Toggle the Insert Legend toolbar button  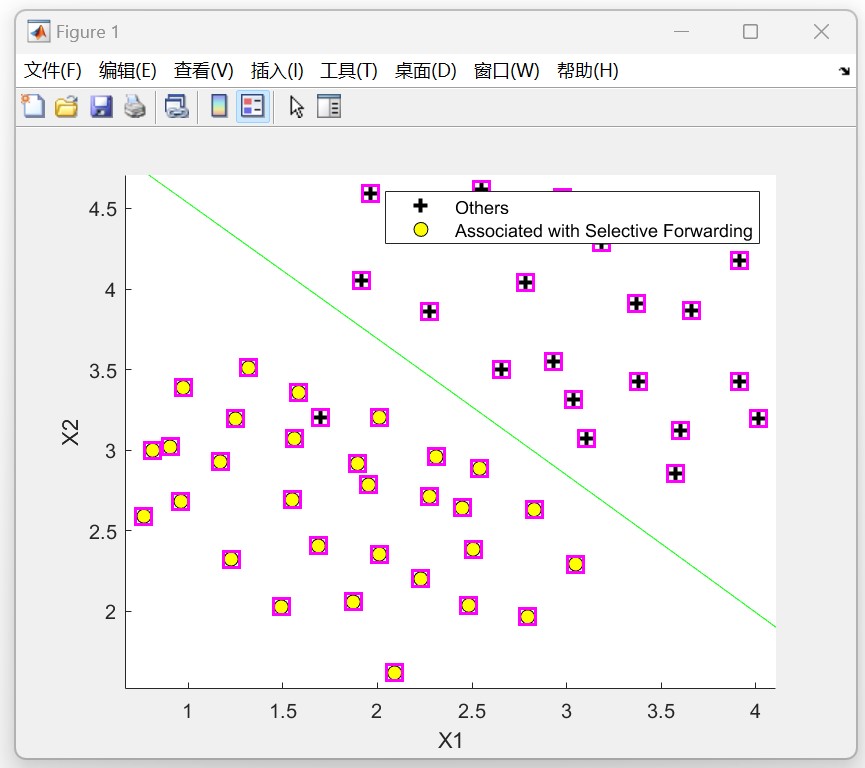coord(253,106)
